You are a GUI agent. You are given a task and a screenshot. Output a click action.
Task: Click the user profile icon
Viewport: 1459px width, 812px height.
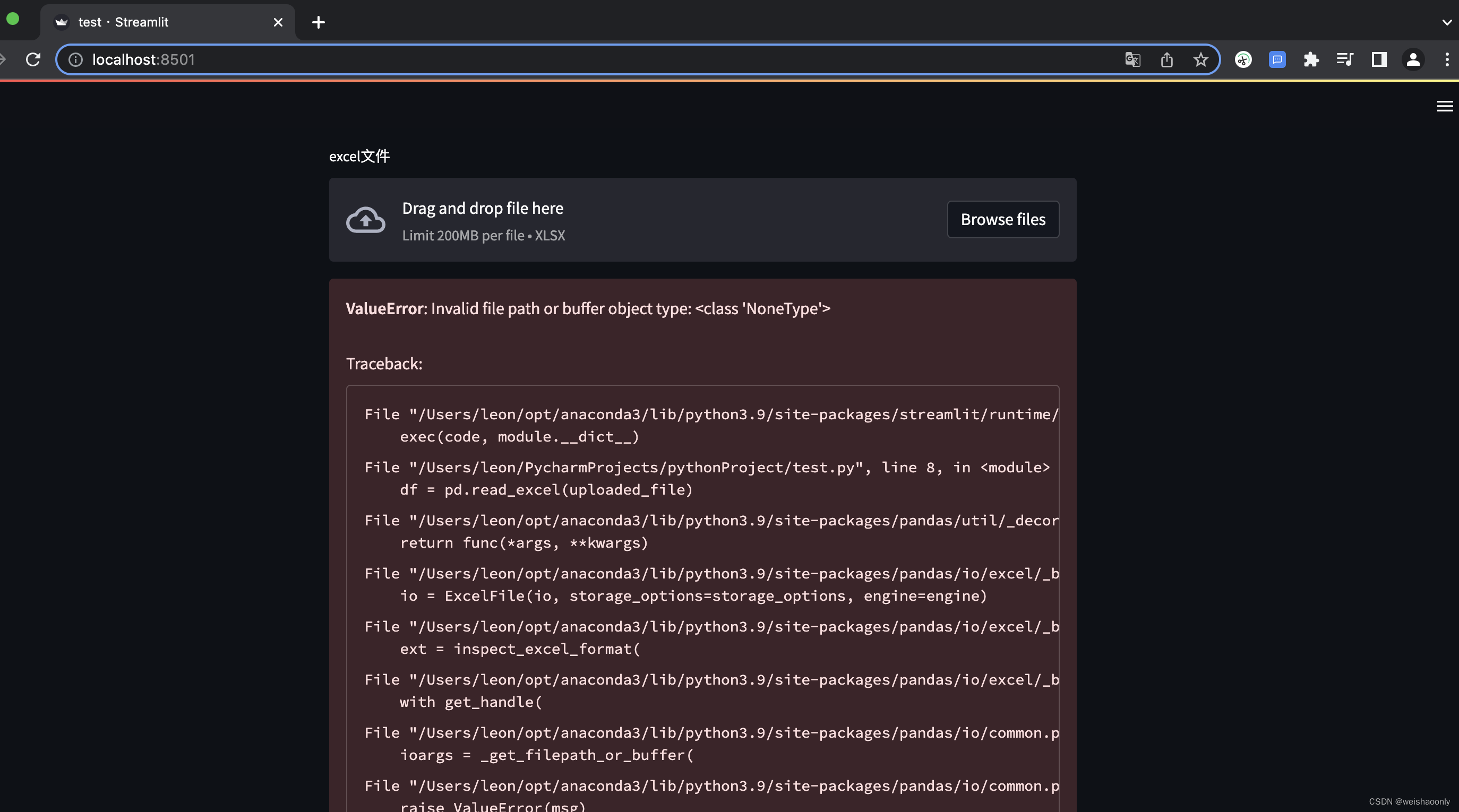click(1413, 58)
